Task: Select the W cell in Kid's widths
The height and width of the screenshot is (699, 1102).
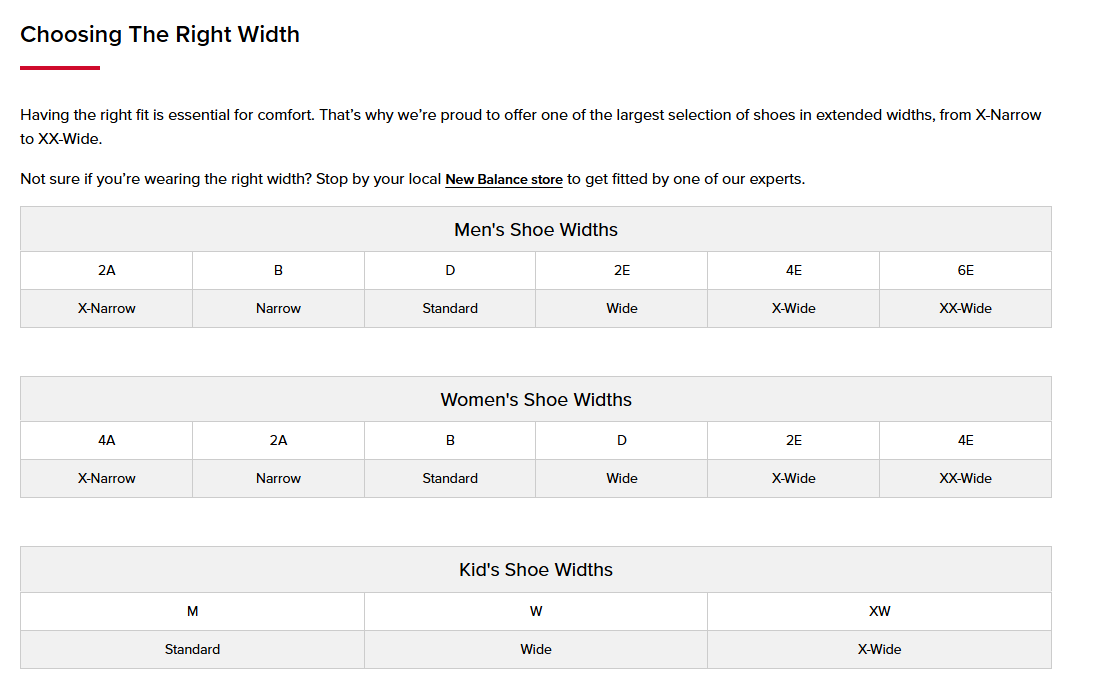Action: 536,611
